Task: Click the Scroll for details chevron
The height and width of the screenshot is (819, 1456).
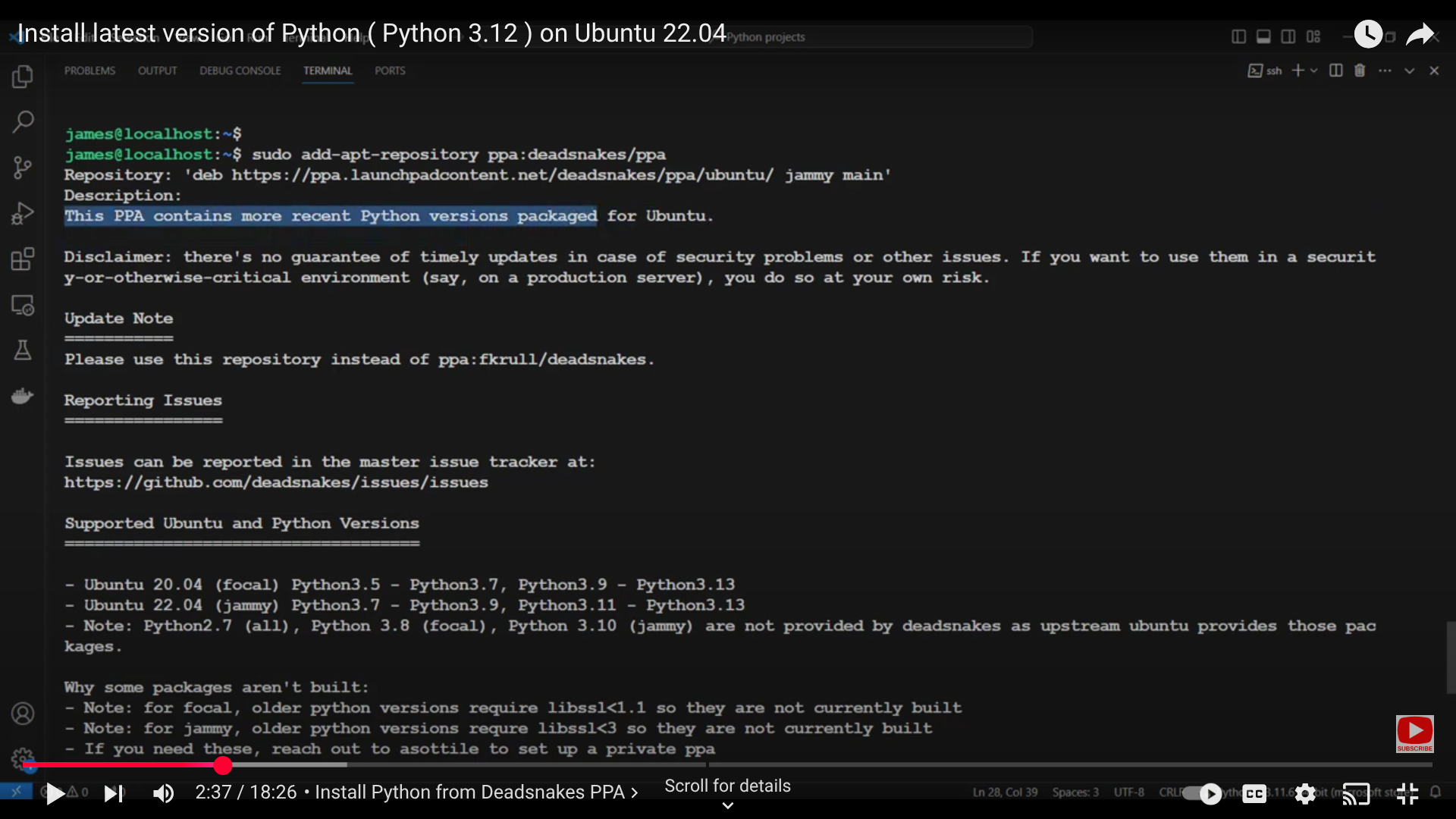Action: click(727, 805)
